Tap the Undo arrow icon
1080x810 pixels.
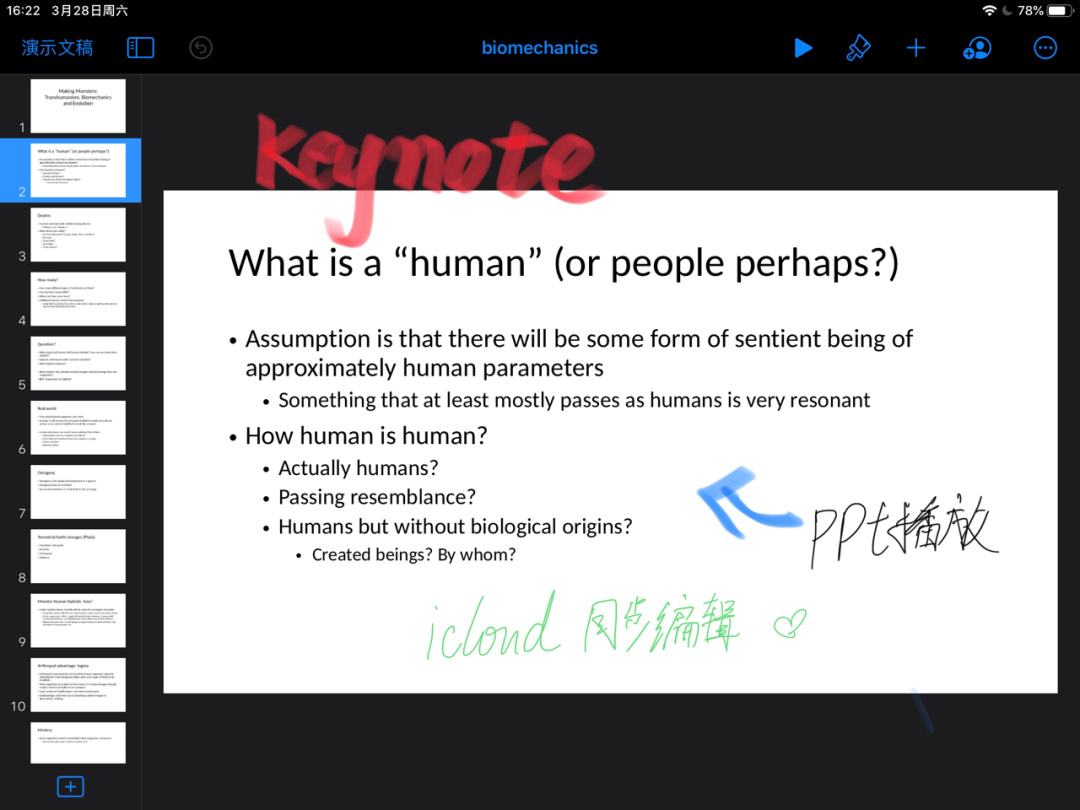pos(201,48)
